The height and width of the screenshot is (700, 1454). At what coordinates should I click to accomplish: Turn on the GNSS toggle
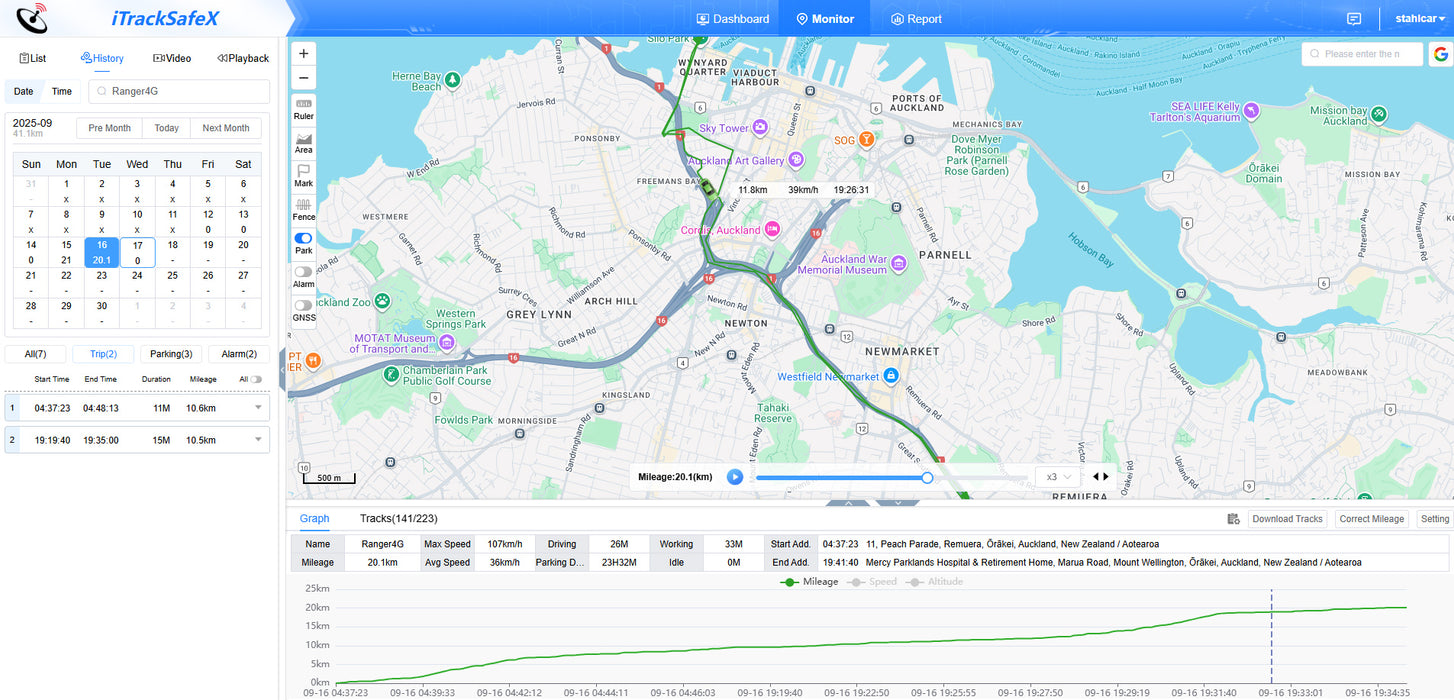pyautogui.click(x=303, y=305)
